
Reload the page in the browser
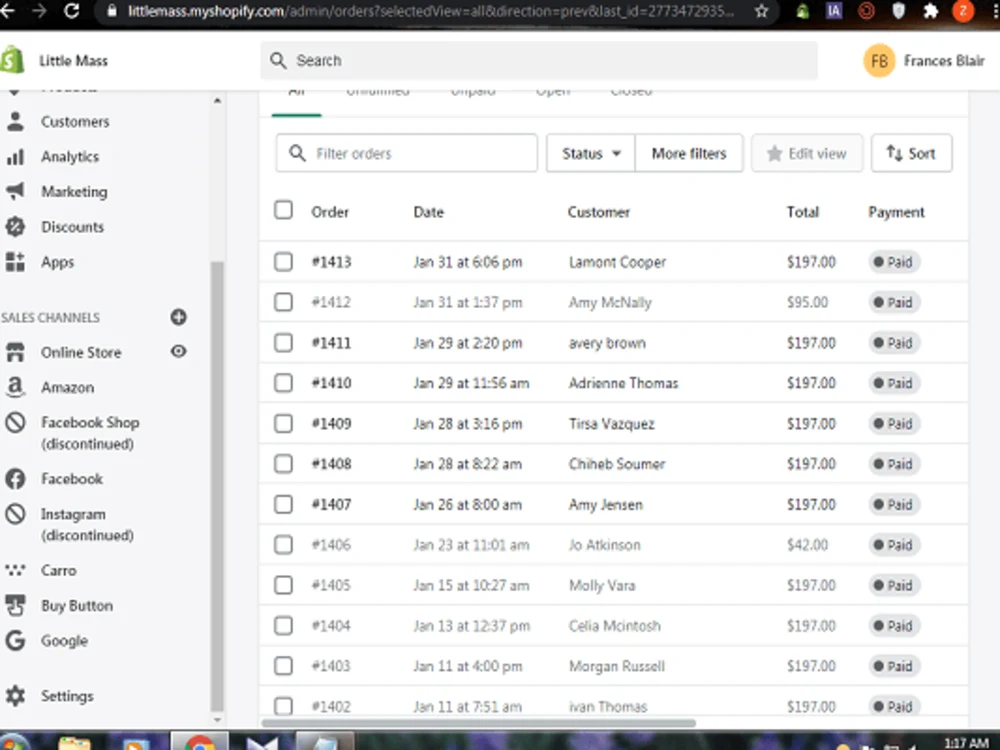71,10
